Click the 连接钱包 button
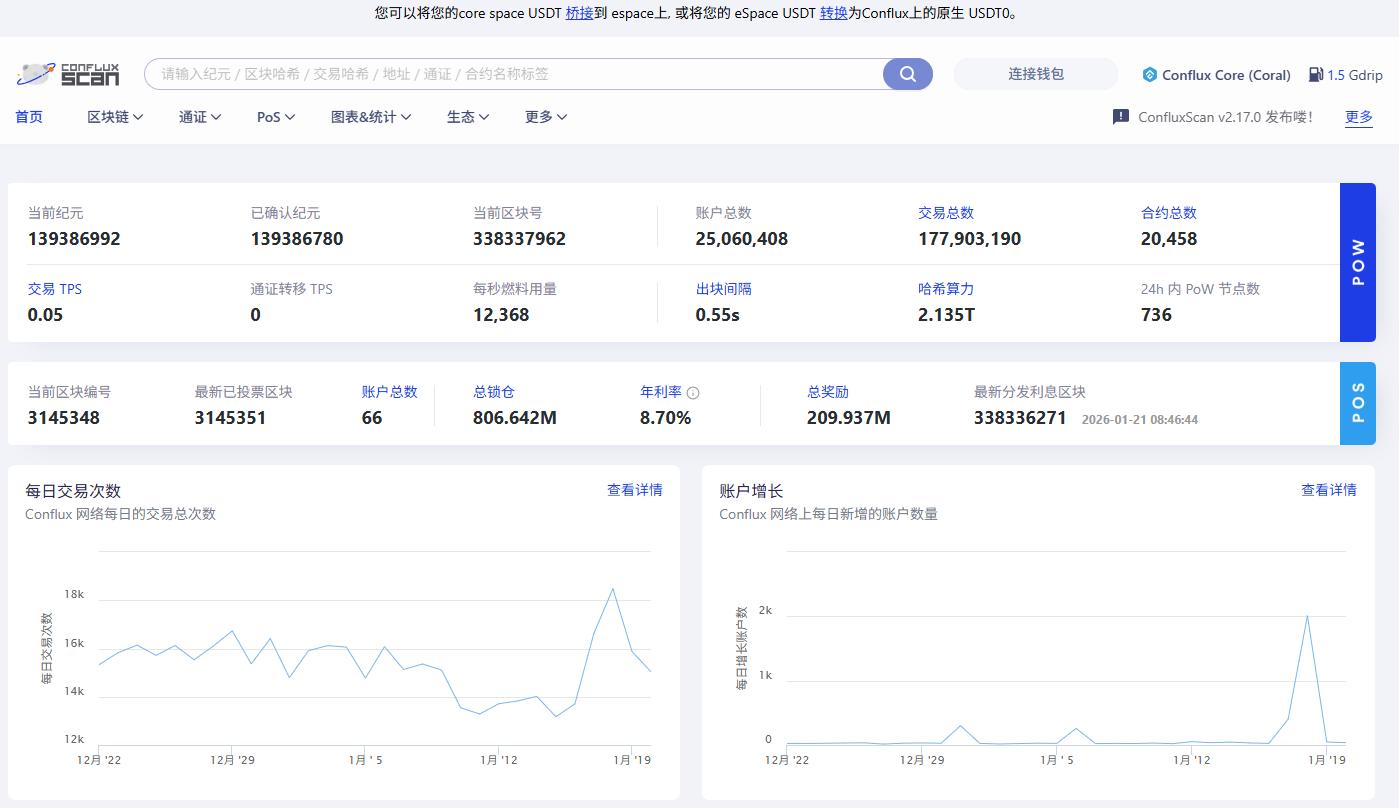 point(1035,74)
